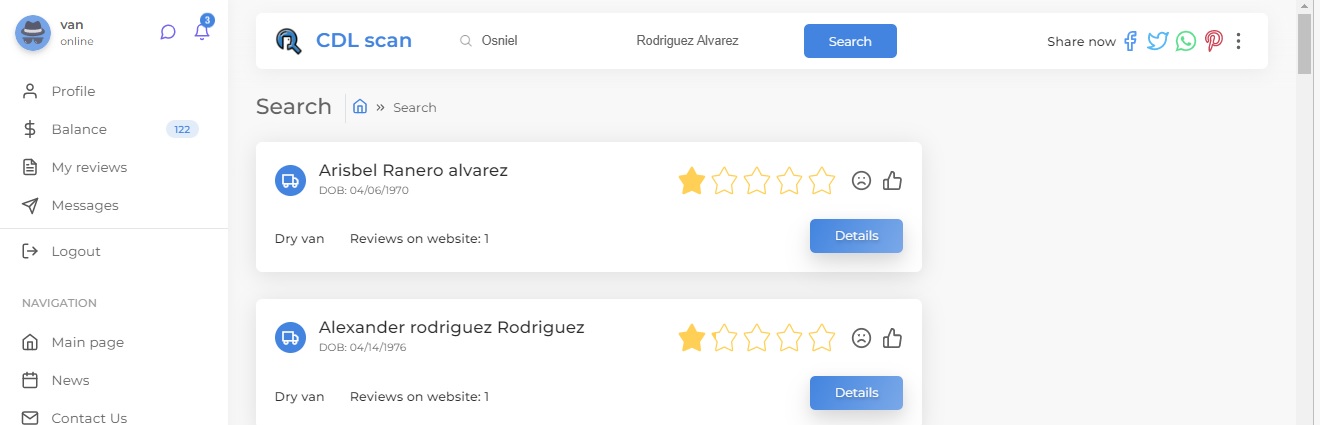Open Profile in the sidebar
This screenshot has width=1320, height=425.
[73, 91]
